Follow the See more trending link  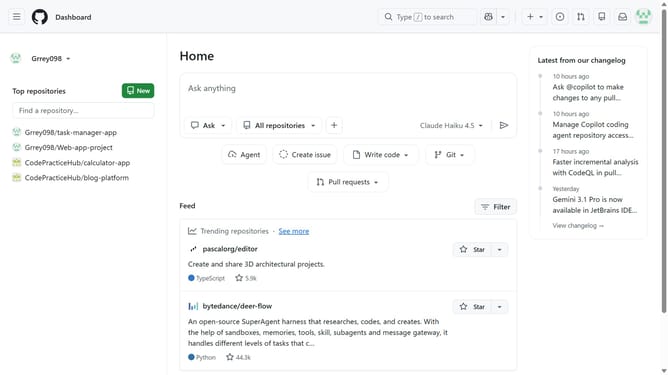pyautogui.click(x=294, y=231)
